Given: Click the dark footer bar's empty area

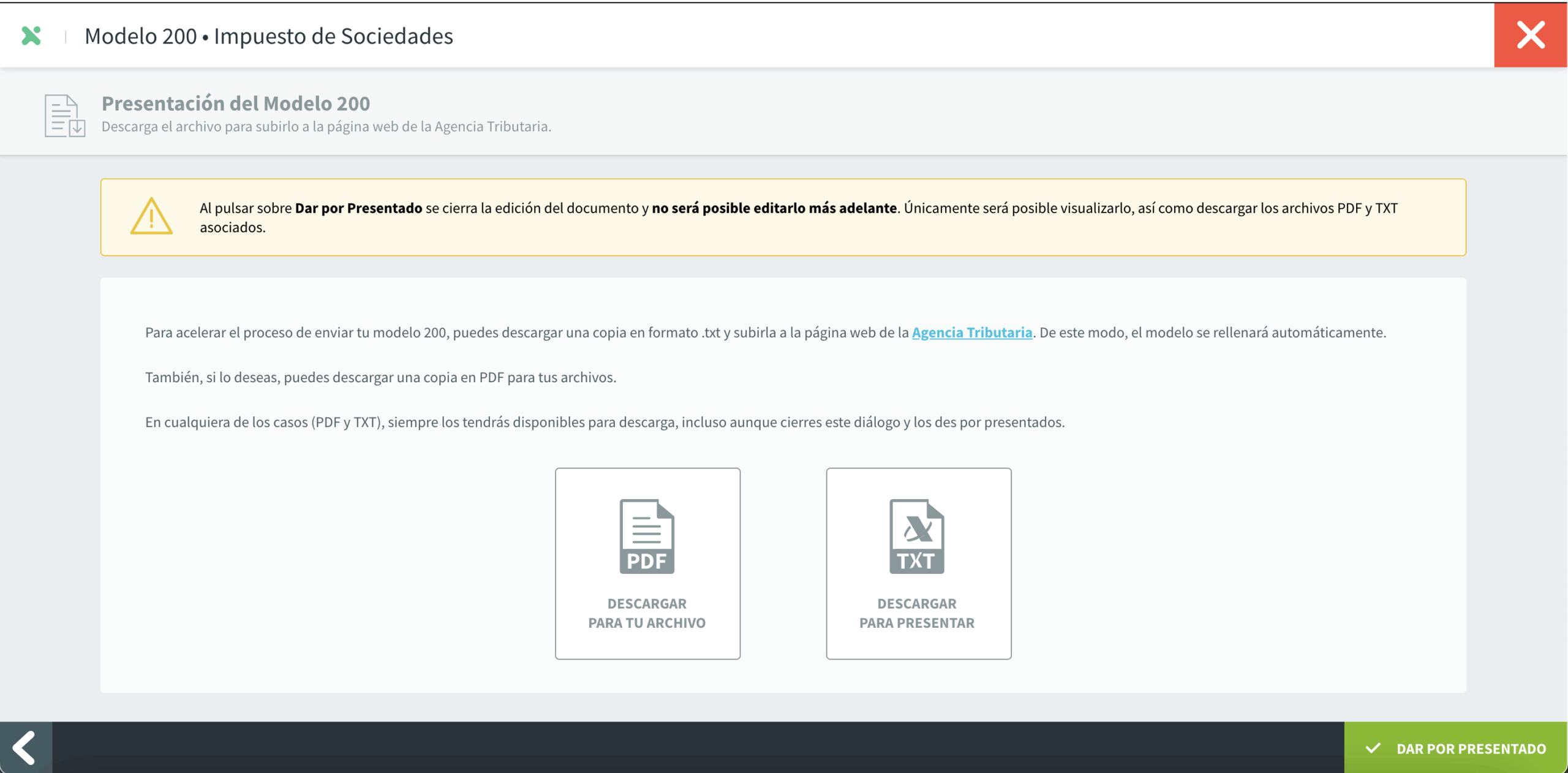Looking at the screenshot, I should [698, 747].
